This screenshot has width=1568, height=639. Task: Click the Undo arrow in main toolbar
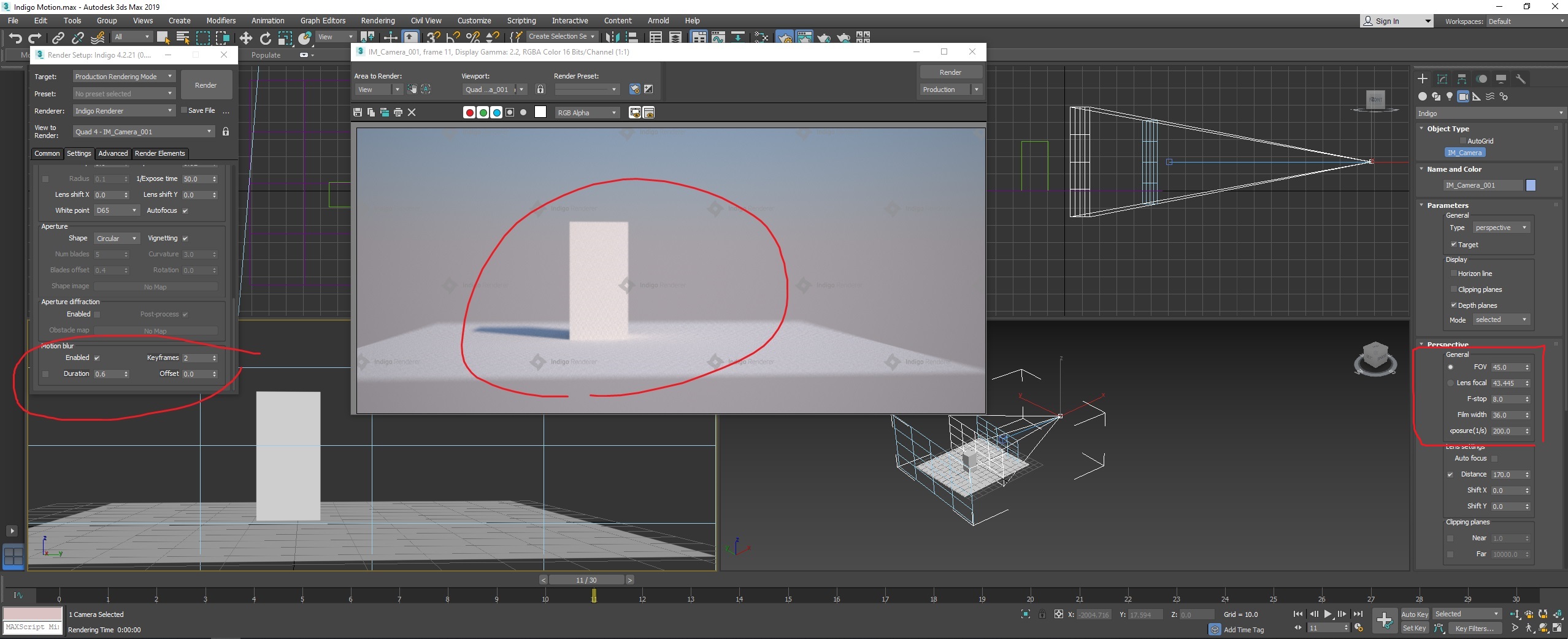pyautogui.click(x=15, y=39)
